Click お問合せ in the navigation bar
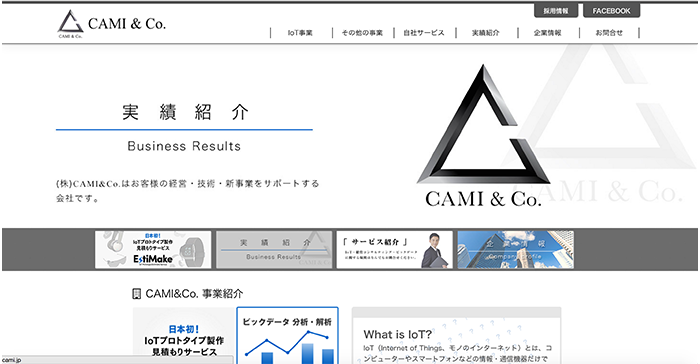The width and height of the screenshot is (700, 364). [x=609, y=33]
